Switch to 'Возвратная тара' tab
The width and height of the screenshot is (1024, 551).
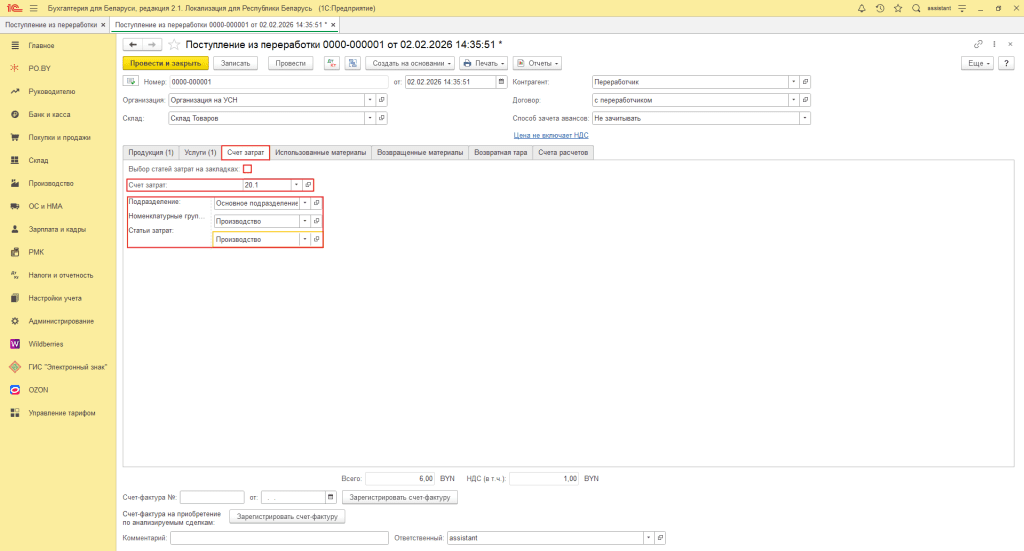pyautogui.click(x=500, y=153)
